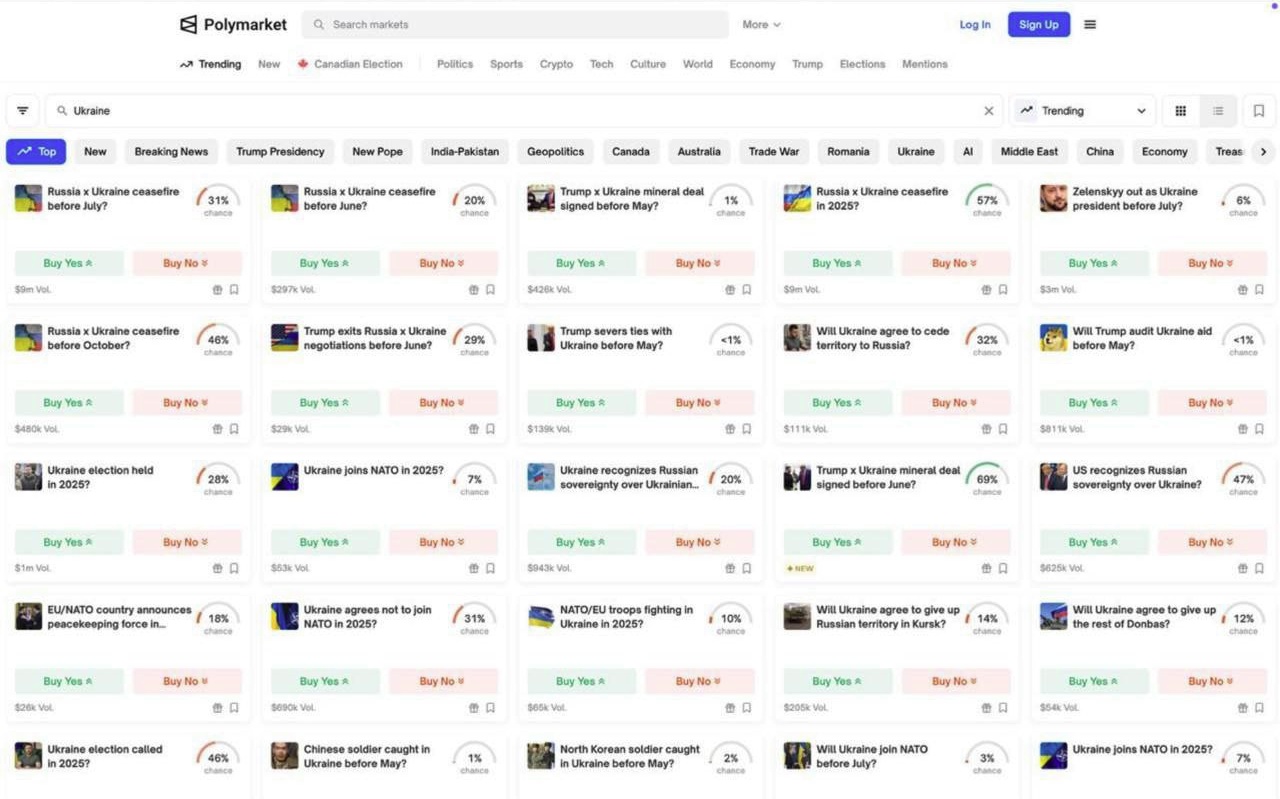This screenshot has width=1280, height=799.
Task: Bookmark the Zelenskyy out as president market
Action: (x=1259, y=290)
